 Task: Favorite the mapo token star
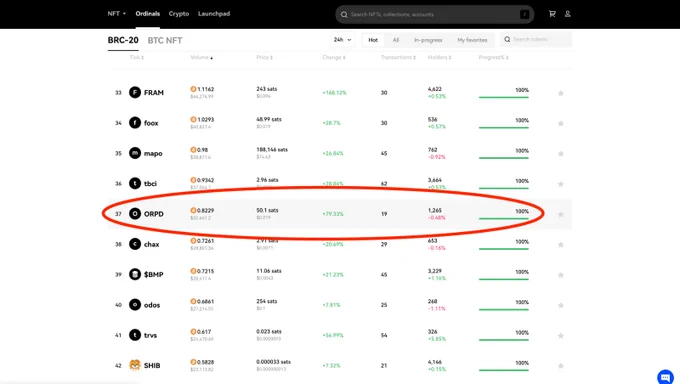point(561,154)
